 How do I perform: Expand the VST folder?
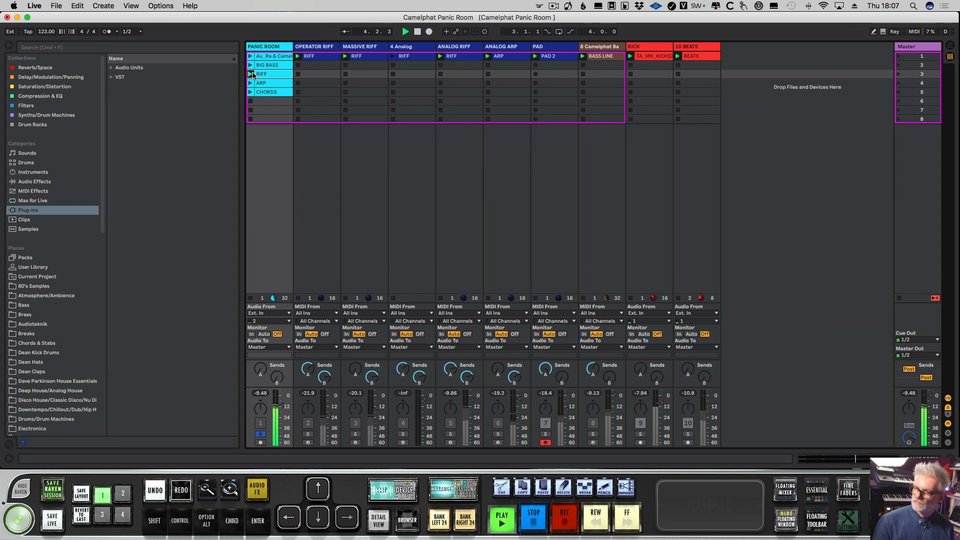111,77
